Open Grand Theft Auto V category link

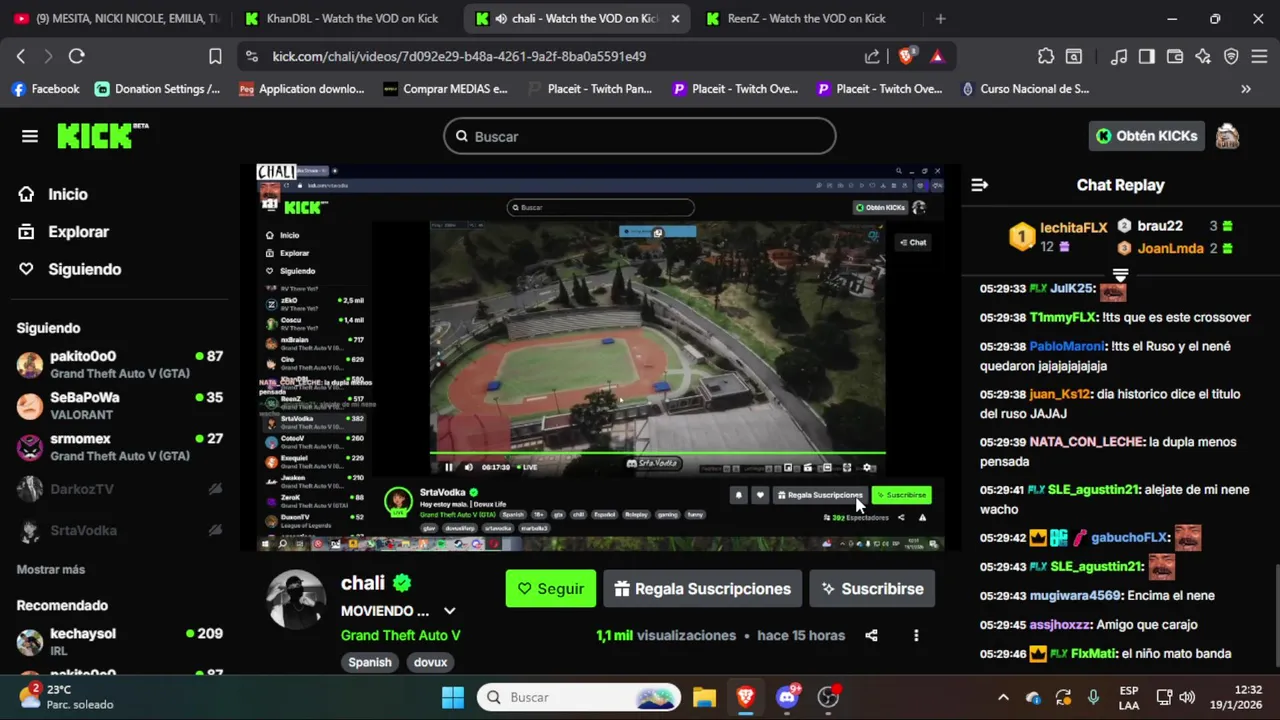(400, 636)
